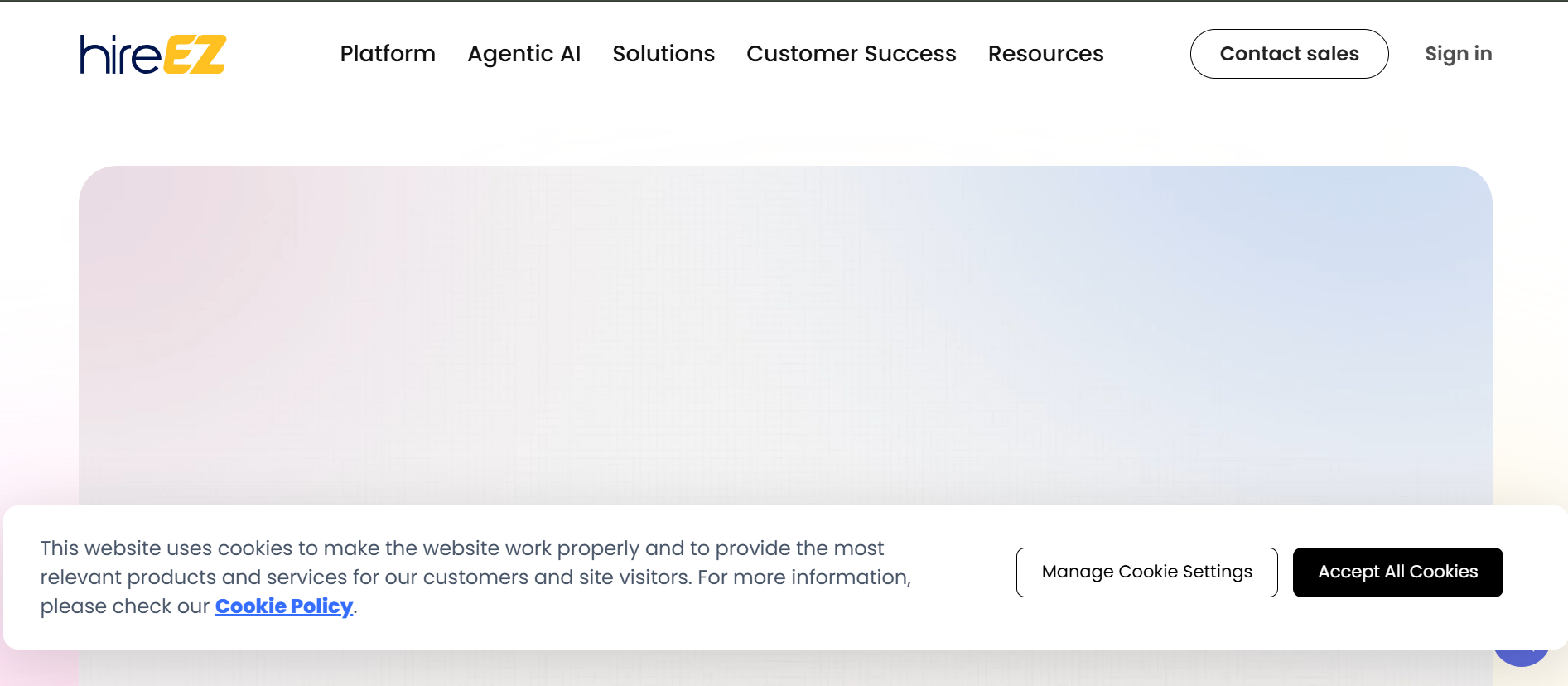
Task: Expand the Customer Success dropdown
Action: (851, 54)
